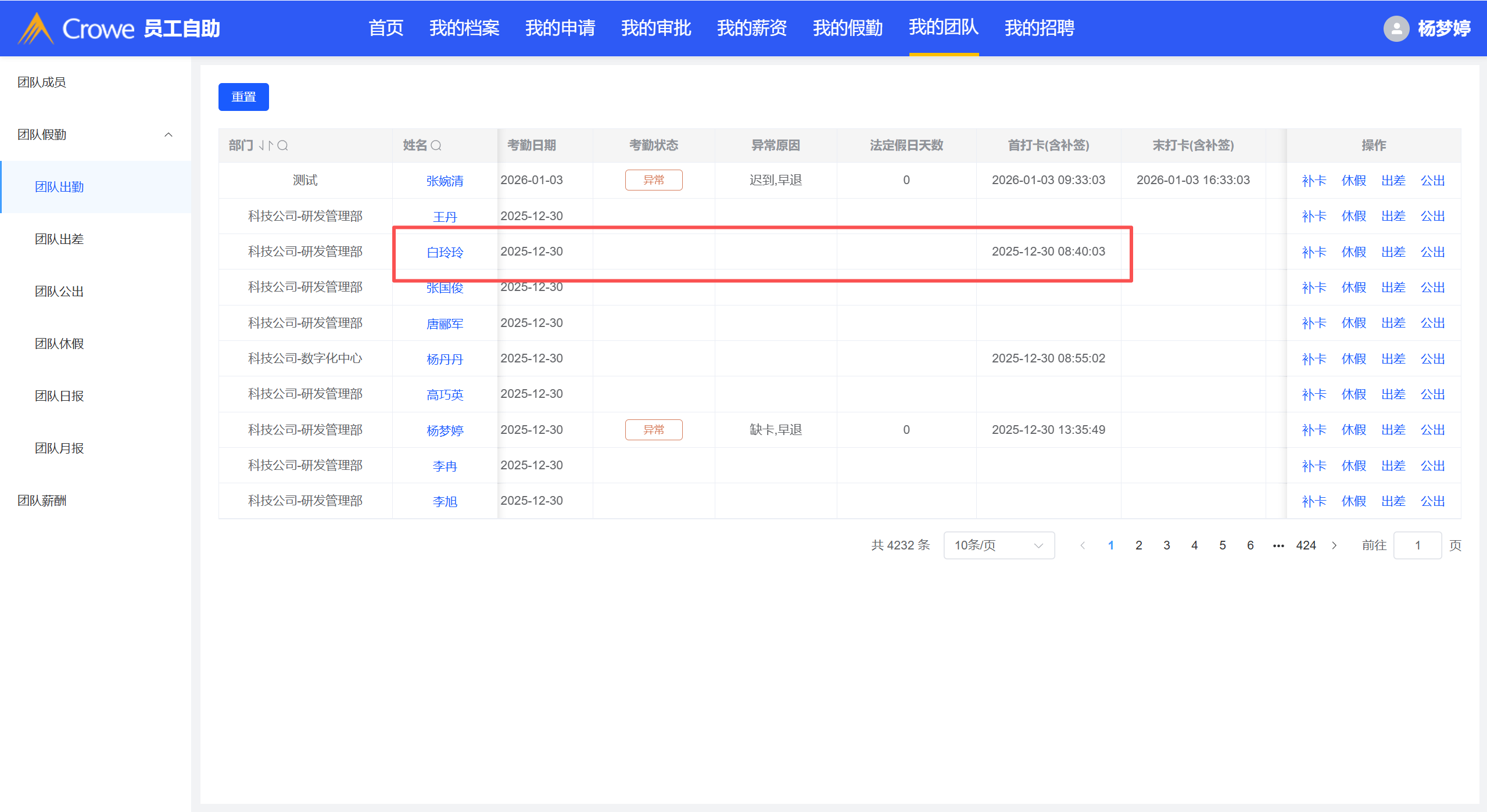Open 杨梦婷 user account menu
1487x812 pixels.
tap(1443, 28)
